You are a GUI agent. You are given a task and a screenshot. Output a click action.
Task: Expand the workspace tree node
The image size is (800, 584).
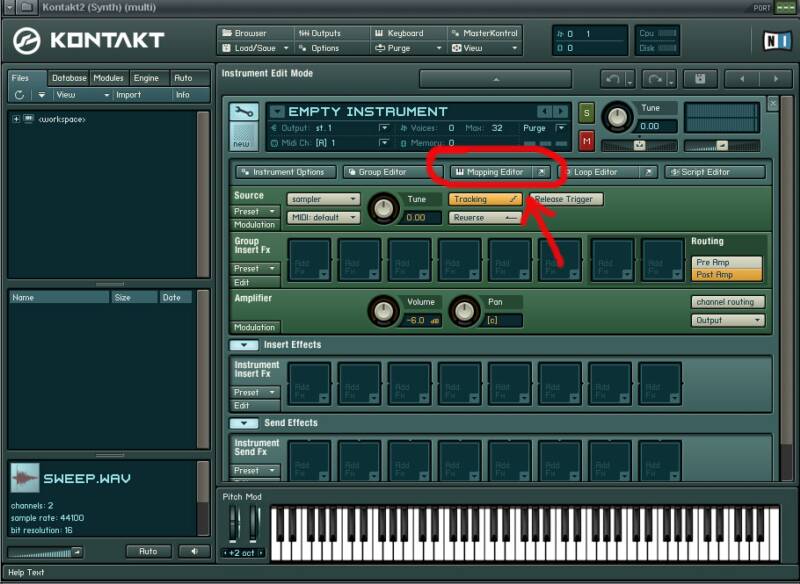click(16, 119)
